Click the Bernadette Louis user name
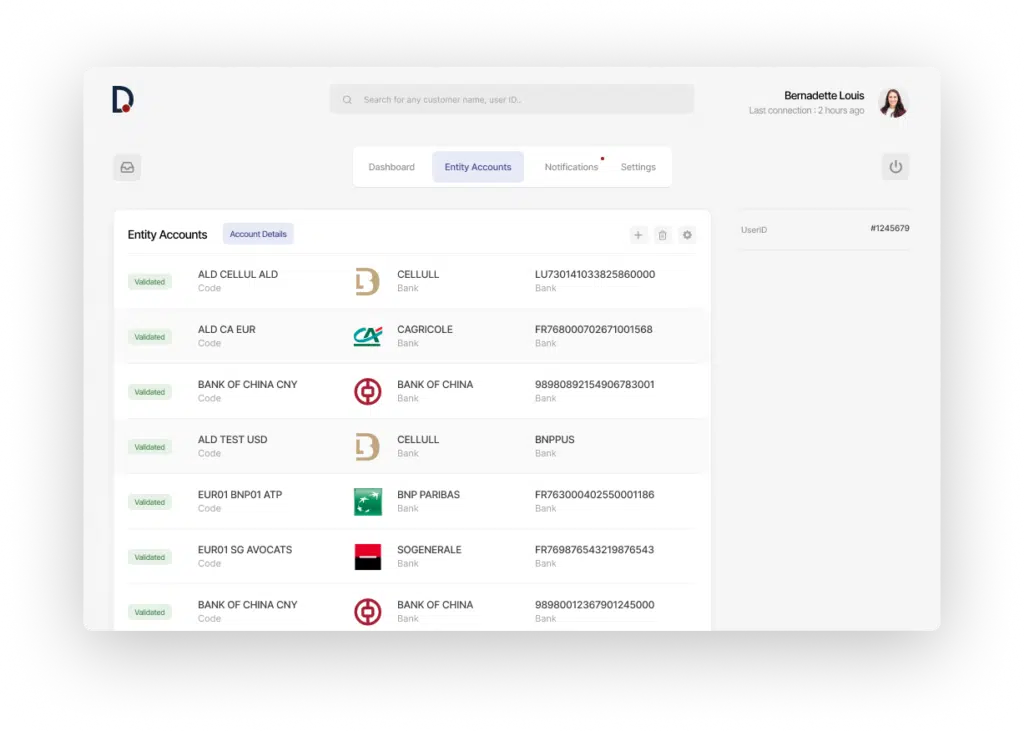 824,95
